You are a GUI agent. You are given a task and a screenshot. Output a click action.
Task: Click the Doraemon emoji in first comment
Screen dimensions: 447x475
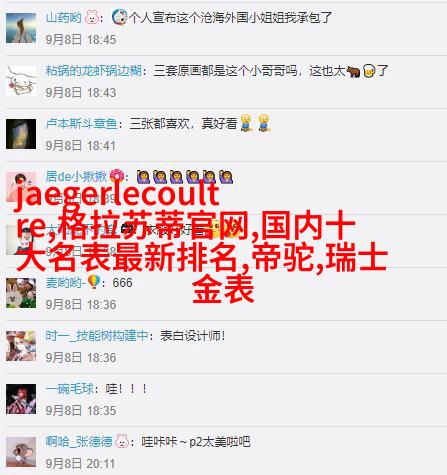pos(119,17)
